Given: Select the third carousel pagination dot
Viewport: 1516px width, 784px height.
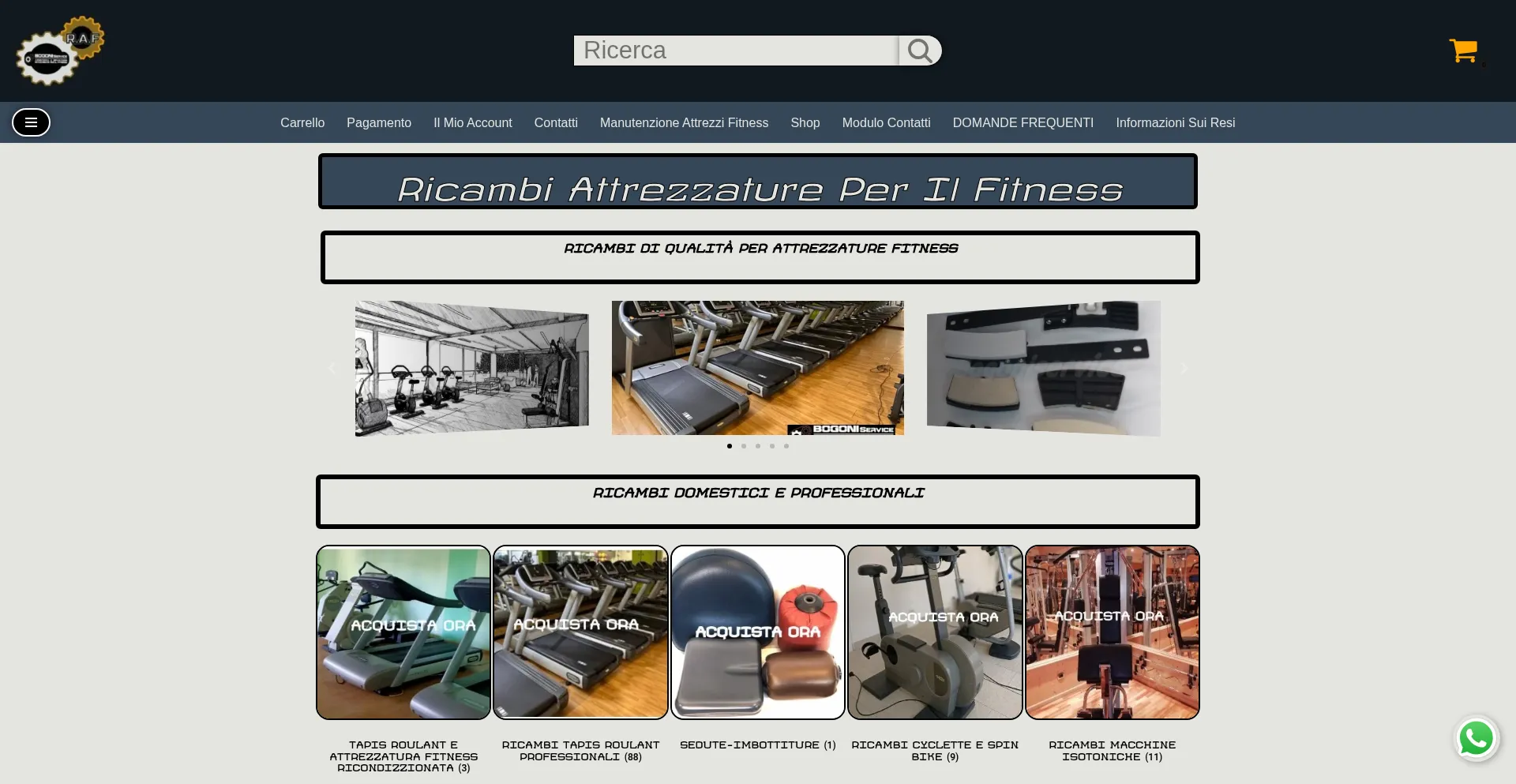Looking at the screenshot, I should click(x=758, y=446).
